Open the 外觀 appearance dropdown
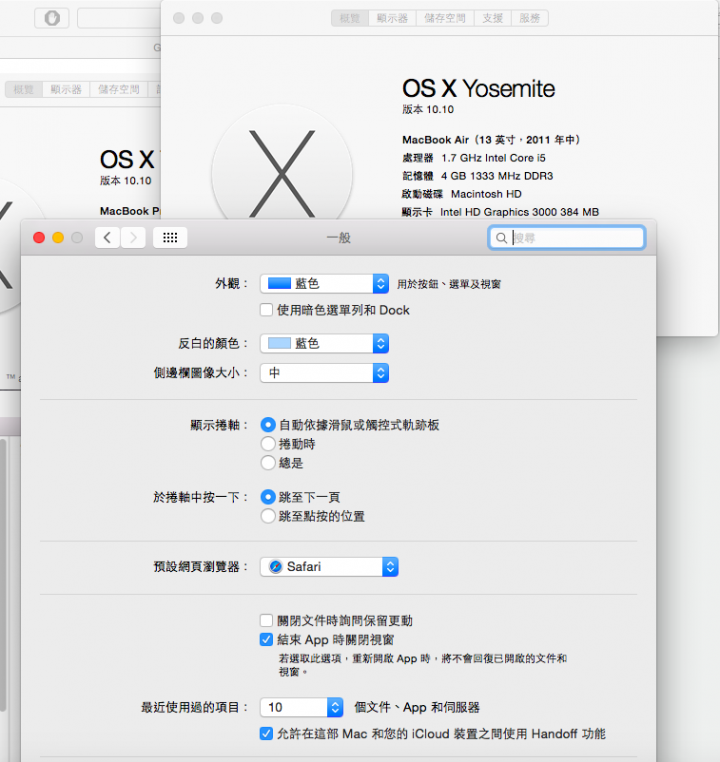 click(x=325, y=284)
